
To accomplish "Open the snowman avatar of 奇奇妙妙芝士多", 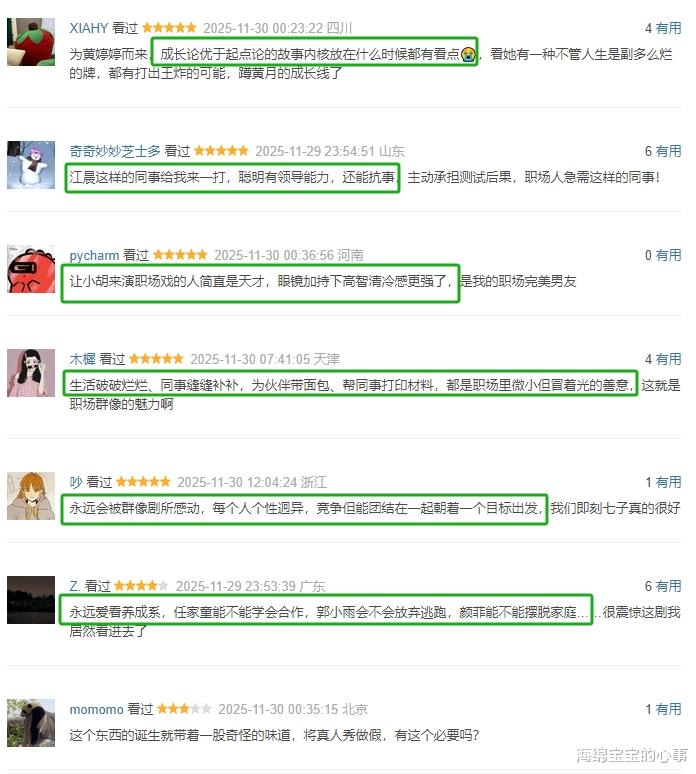I will click(x=31, y=165).
